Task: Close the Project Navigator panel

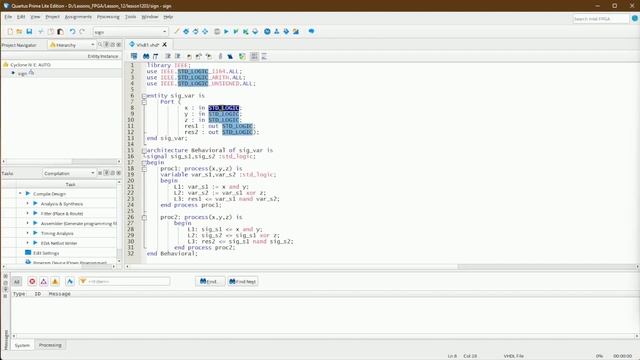Action: (x=119, y=44)
